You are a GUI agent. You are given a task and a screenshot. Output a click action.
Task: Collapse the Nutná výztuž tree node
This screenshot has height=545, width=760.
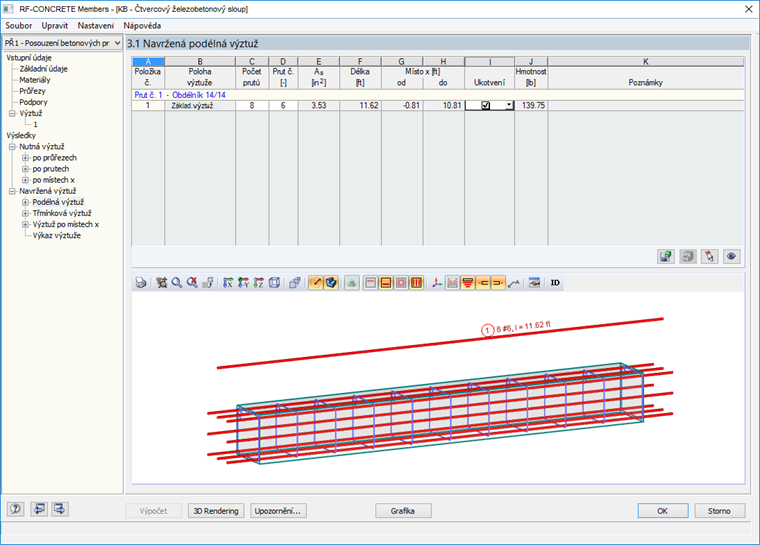coord(12,146)
